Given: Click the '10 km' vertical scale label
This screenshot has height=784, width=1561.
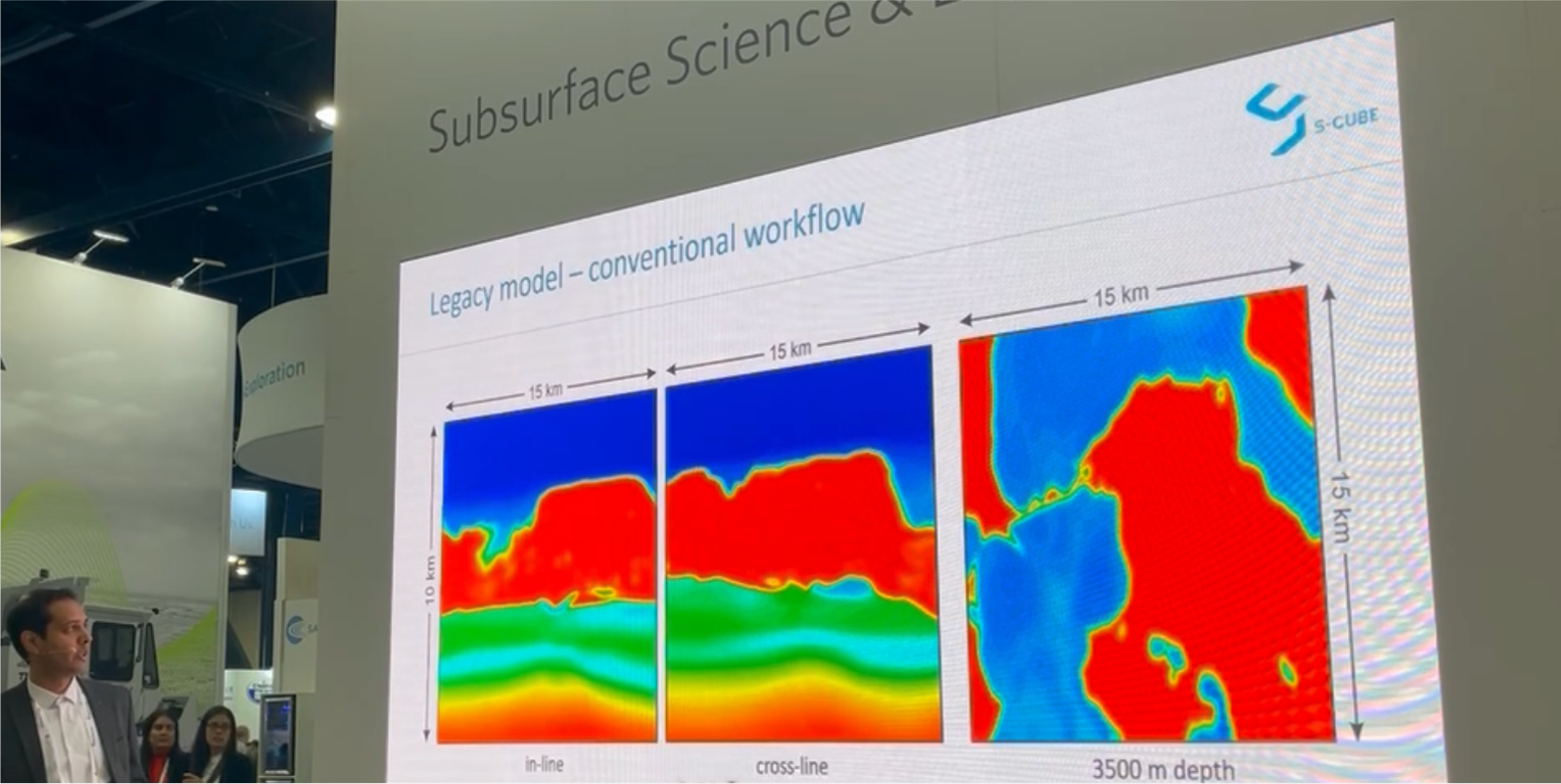Looking at the screenshot, I should pos(430,580).
